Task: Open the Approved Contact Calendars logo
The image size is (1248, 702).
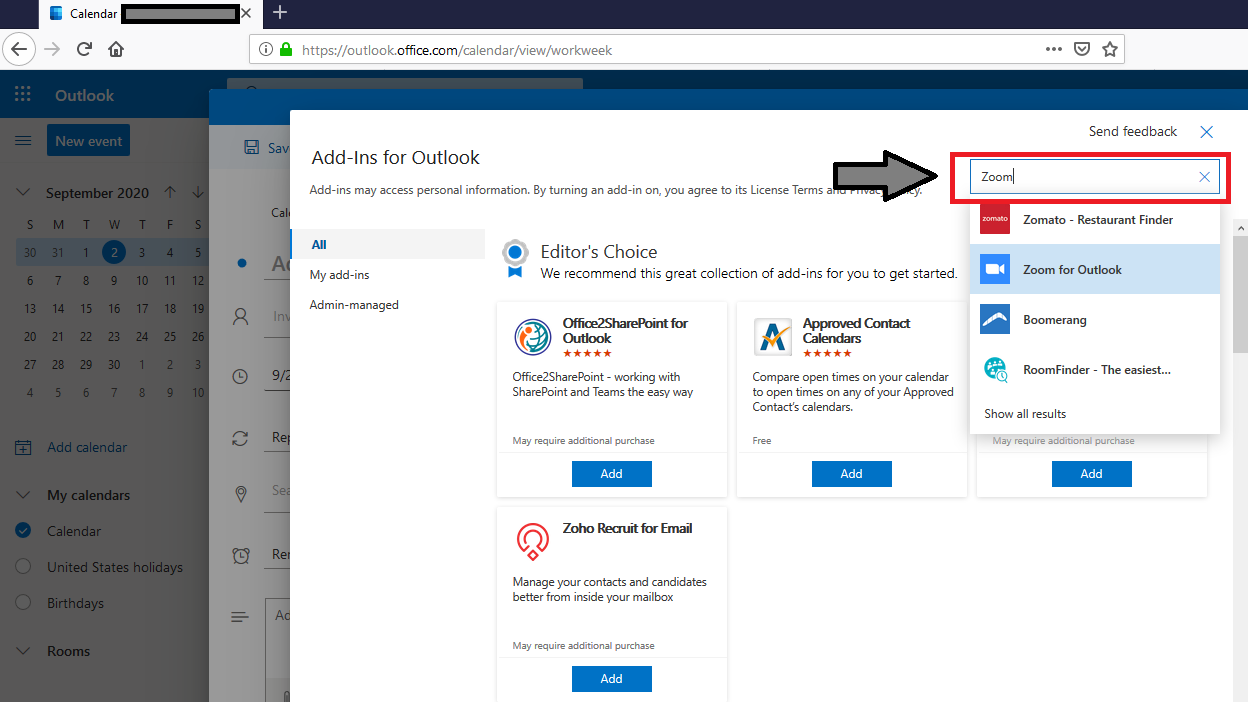Action: tap(773, 338)
